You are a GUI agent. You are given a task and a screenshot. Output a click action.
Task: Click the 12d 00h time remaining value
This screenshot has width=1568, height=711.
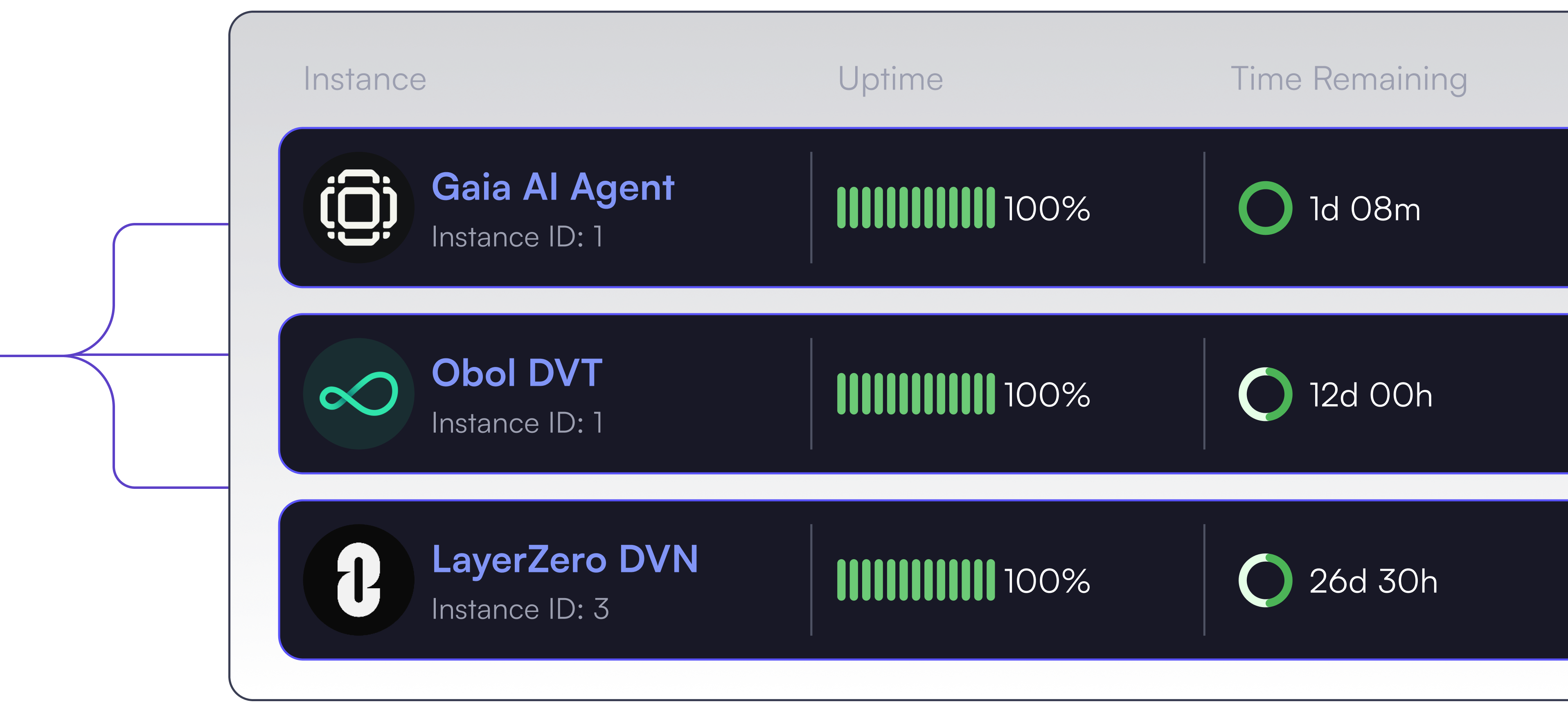point(1371,396)
